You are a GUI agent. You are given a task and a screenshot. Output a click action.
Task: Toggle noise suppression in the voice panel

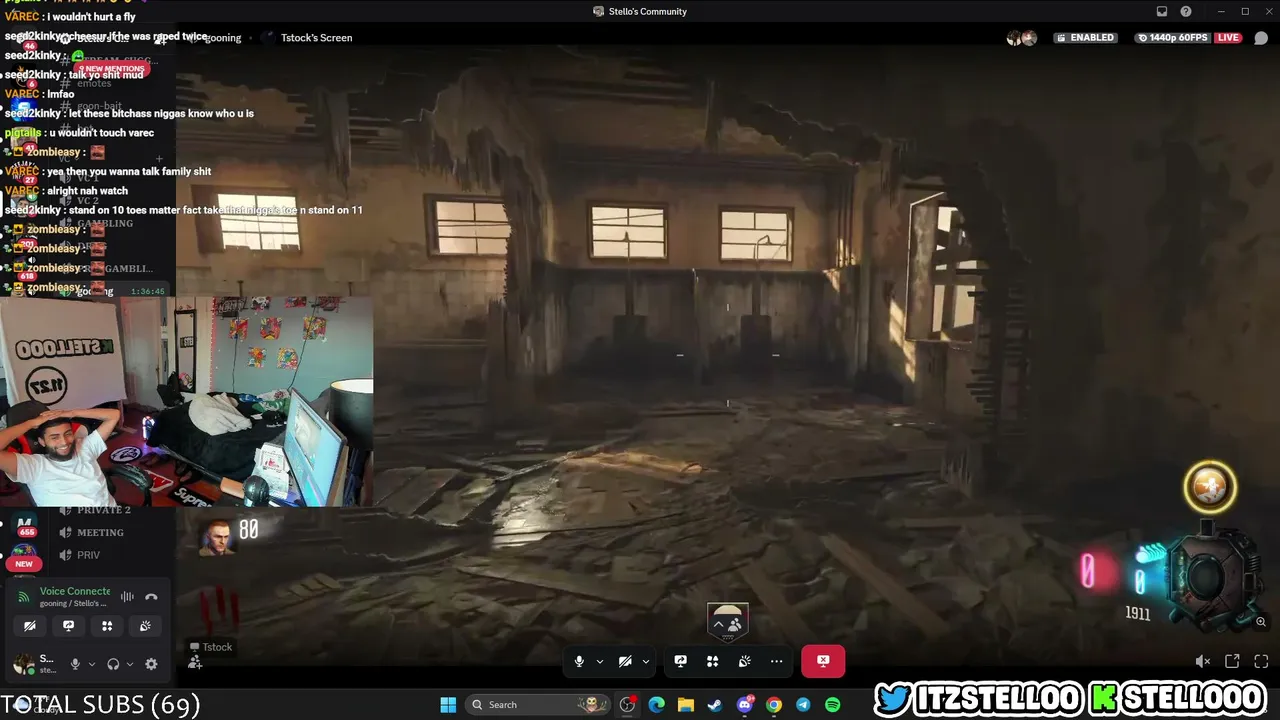[127, 597]
